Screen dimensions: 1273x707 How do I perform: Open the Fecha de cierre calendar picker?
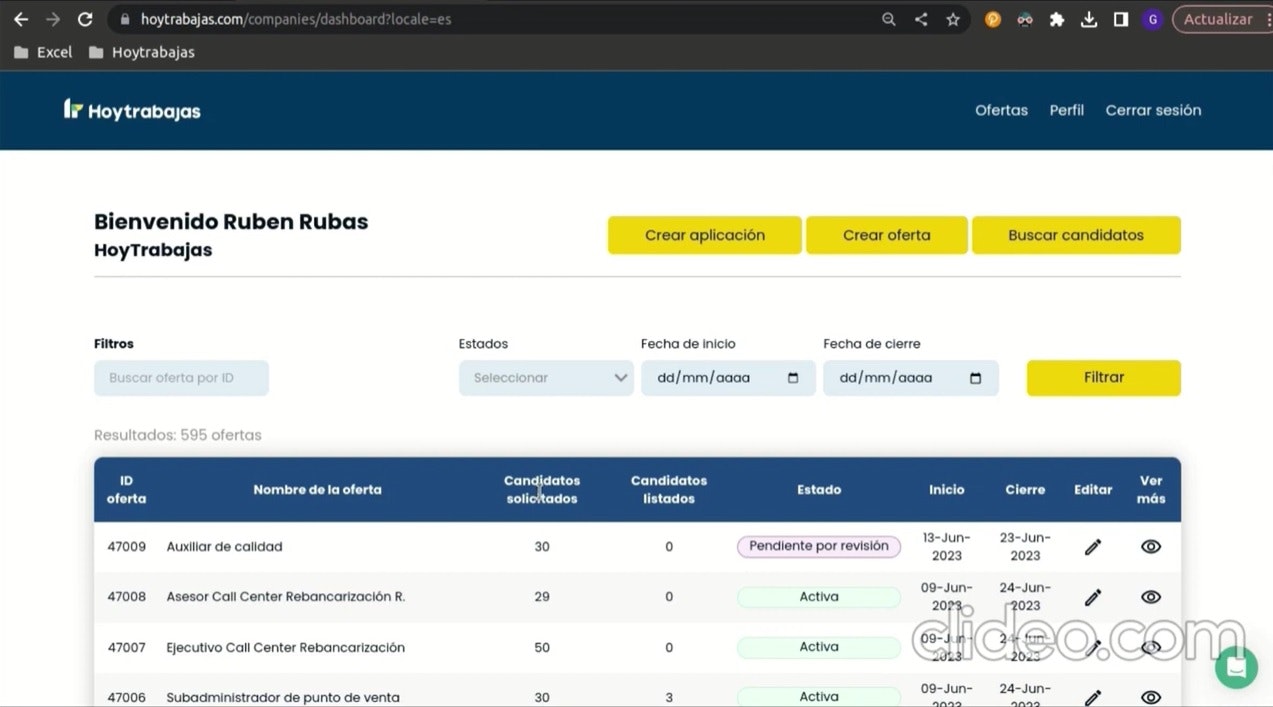coord(976,378)
